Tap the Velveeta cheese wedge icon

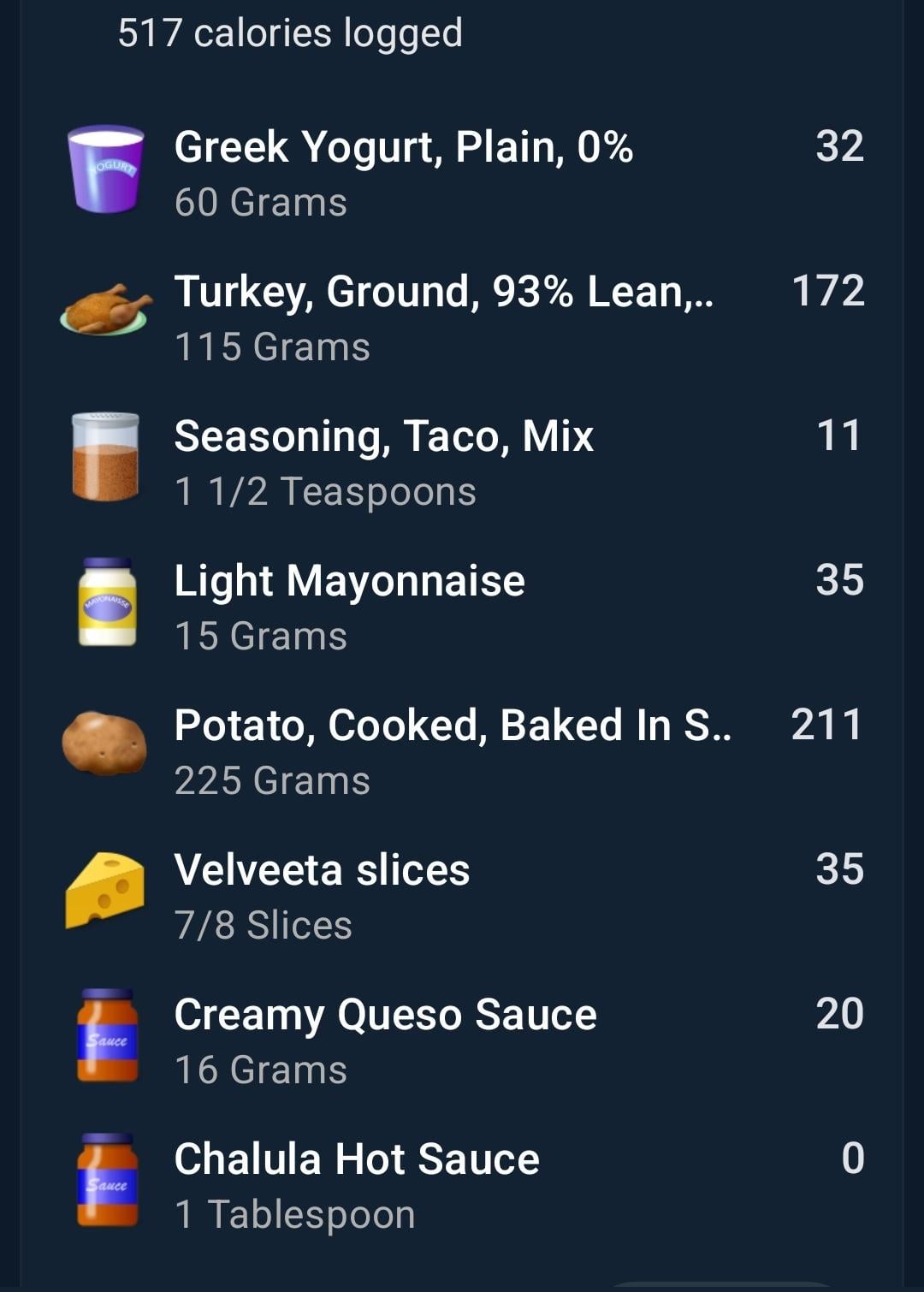[x=105, y=890]
